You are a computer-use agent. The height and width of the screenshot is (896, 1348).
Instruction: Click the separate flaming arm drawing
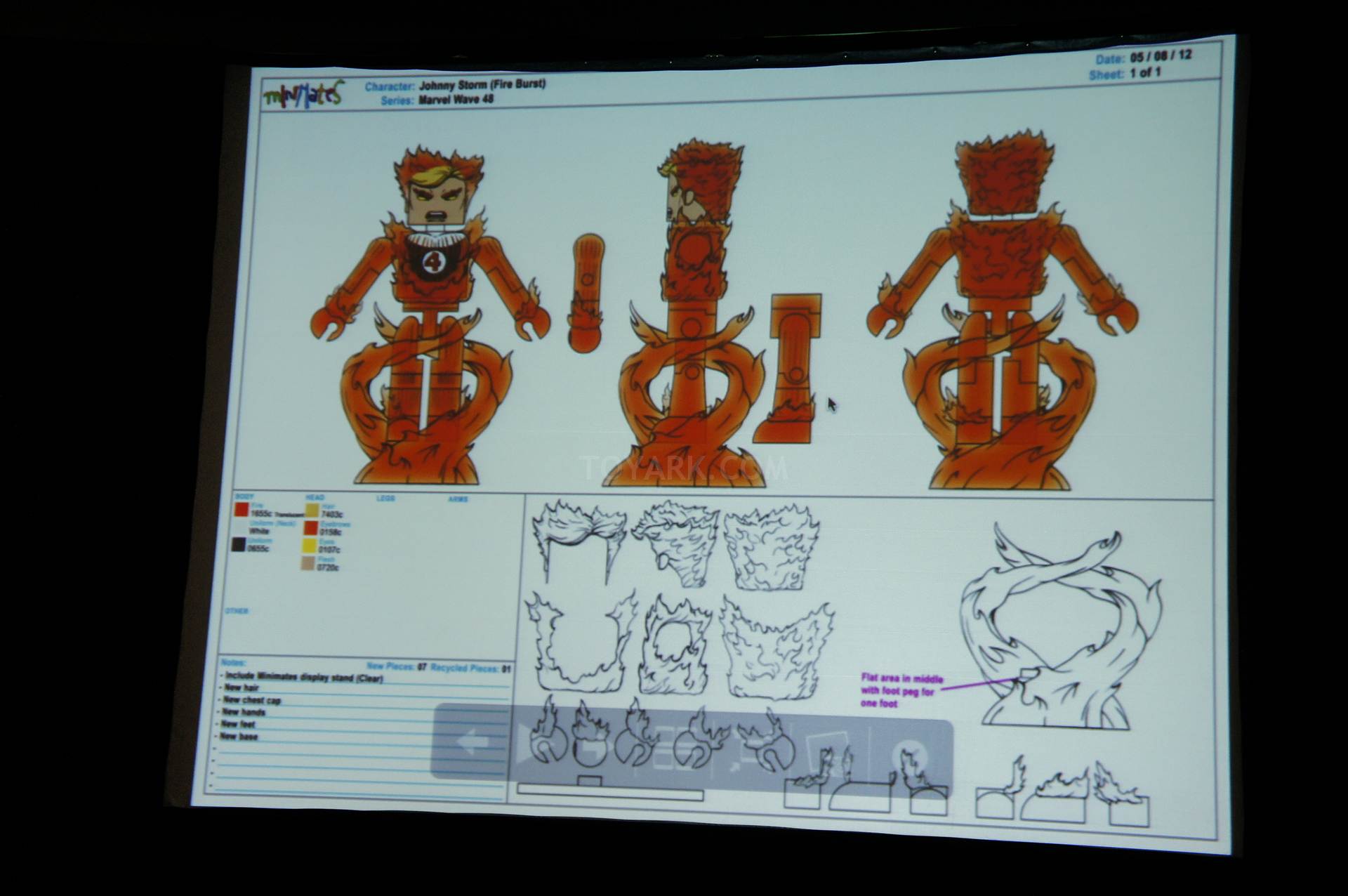[587, 293]
